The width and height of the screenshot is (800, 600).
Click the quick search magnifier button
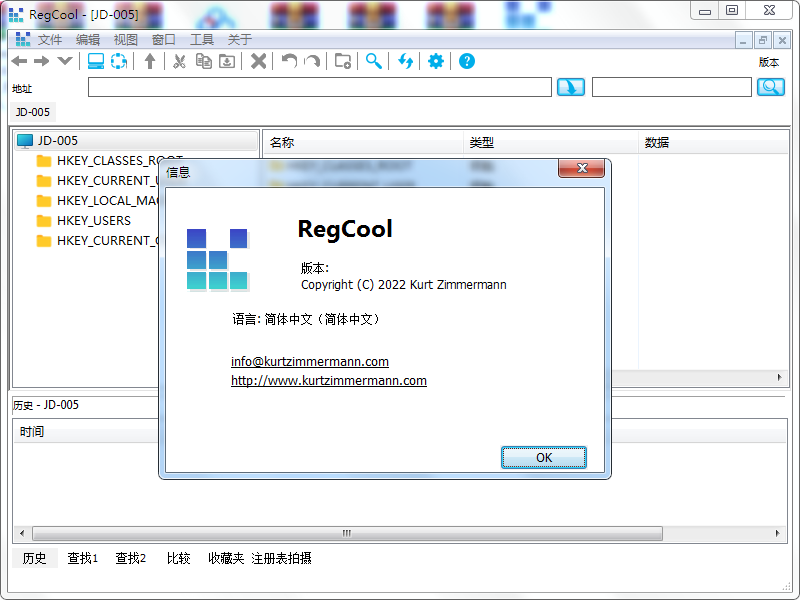click(x=770, y=87)
